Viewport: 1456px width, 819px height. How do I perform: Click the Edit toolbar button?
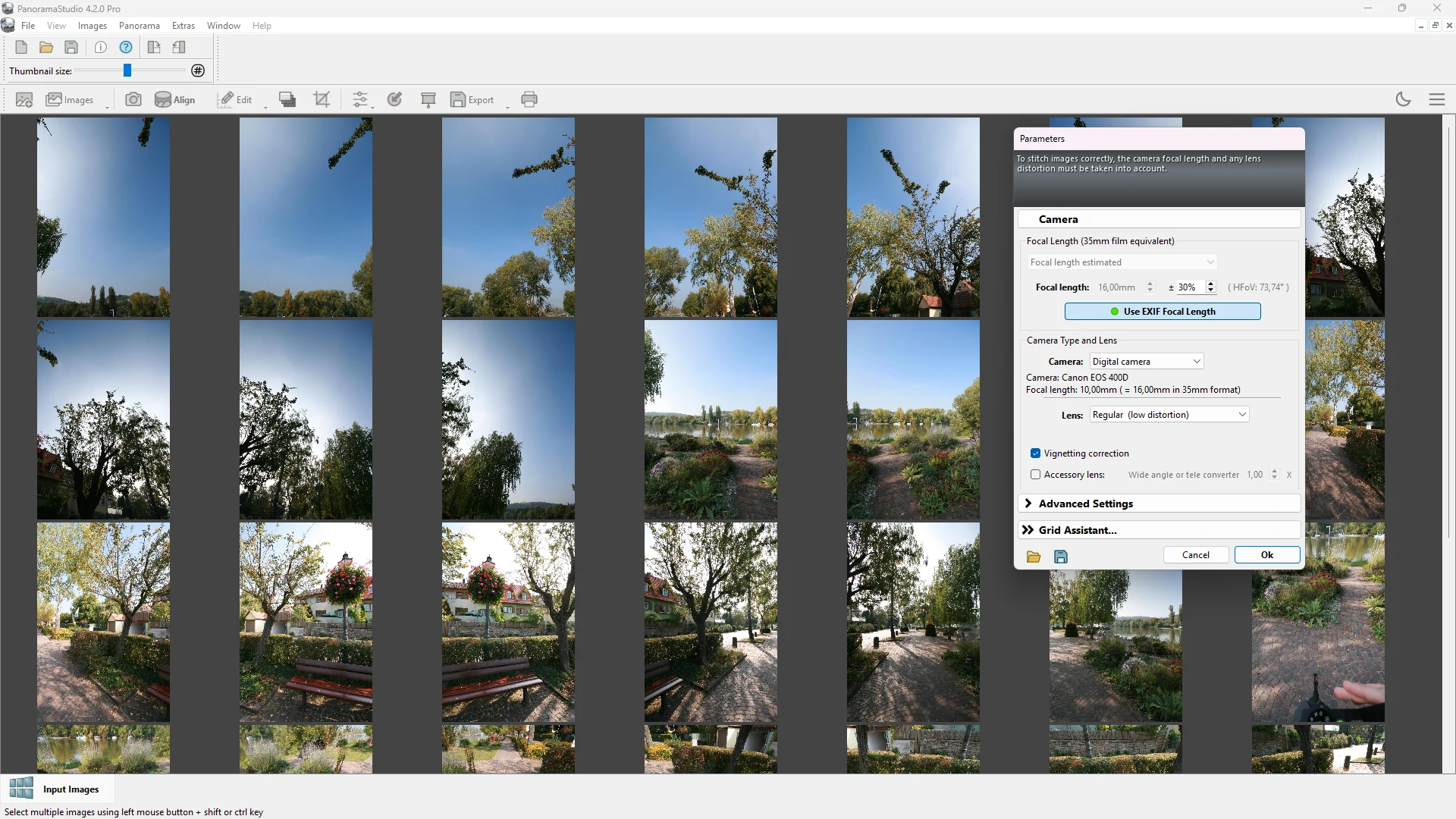tap(236, 99)
